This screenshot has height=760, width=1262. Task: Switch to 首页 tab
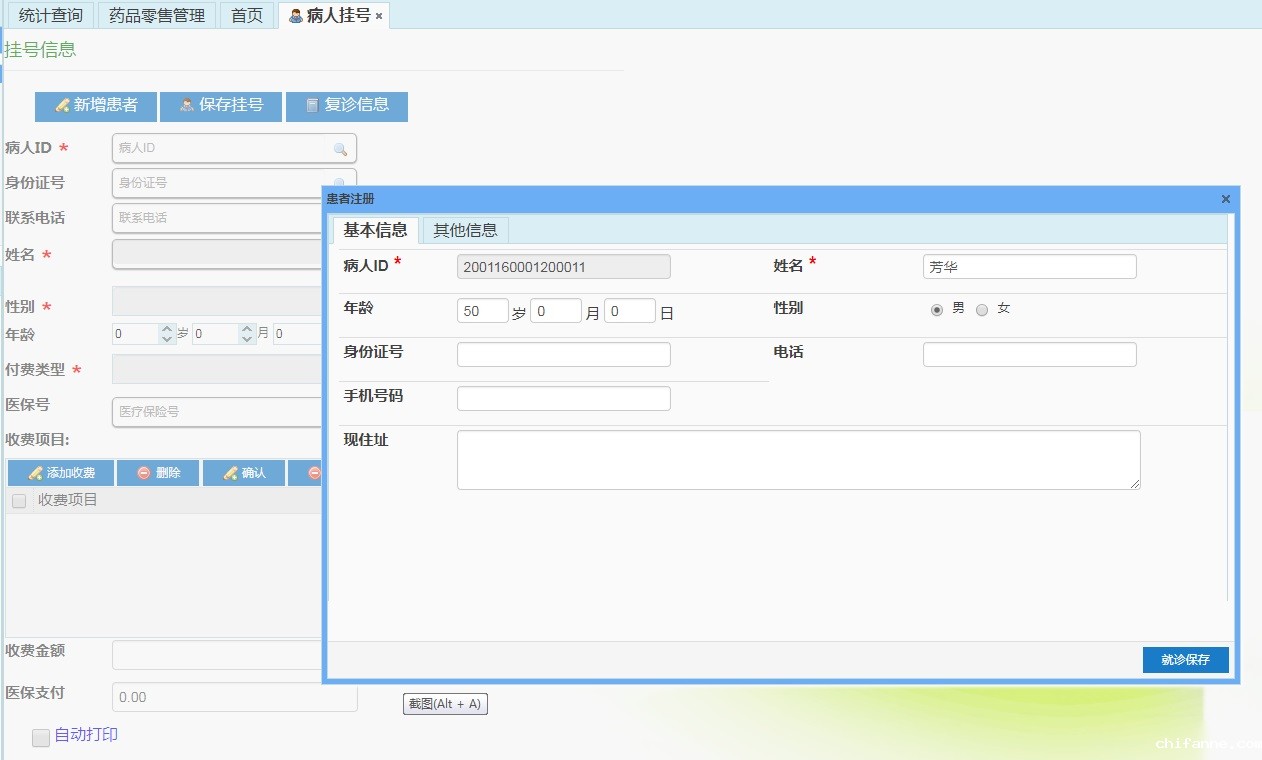247,15
